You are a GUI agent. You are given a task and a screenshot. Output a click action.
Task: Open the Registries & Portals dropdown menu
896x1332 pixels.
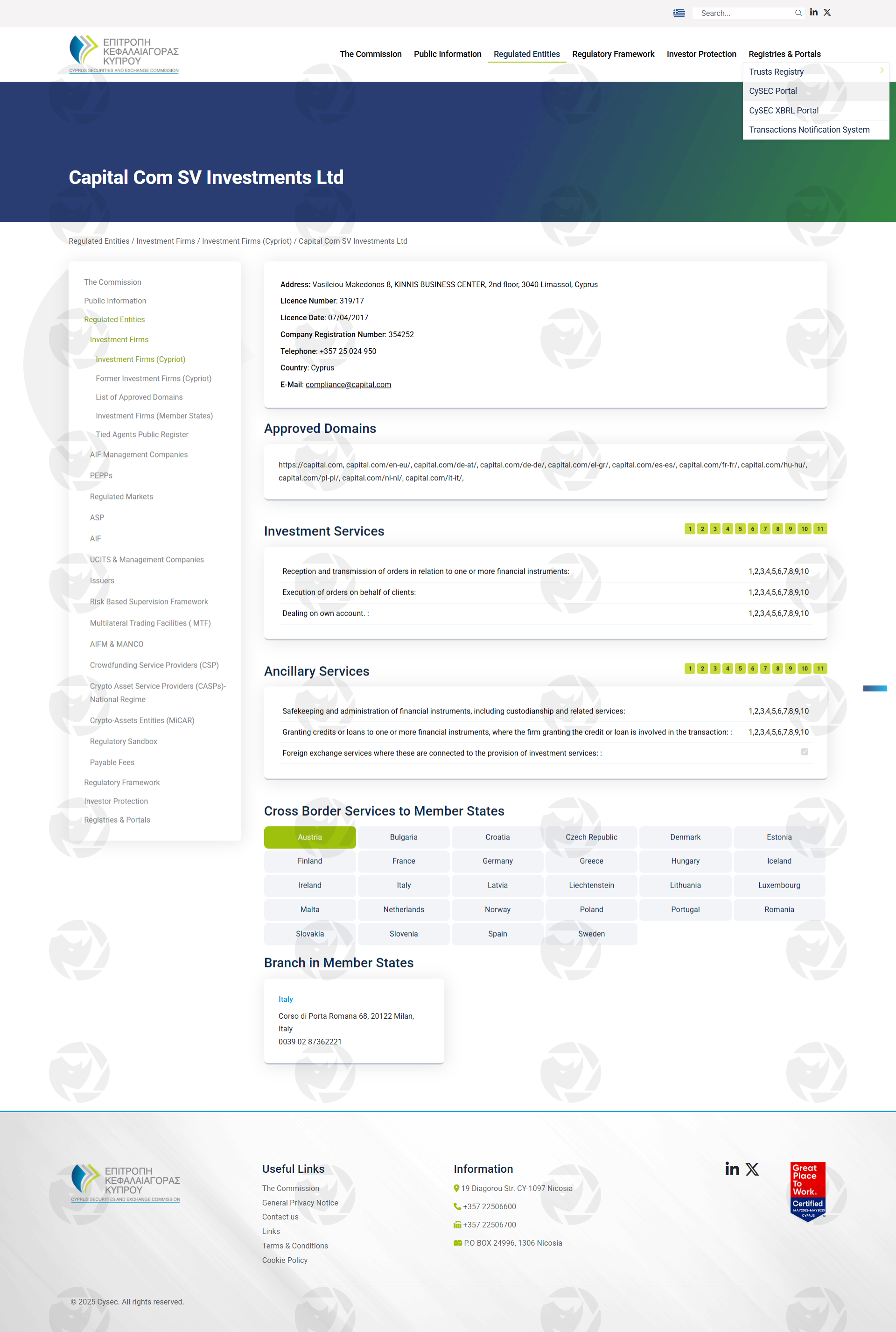(x=784, y=54)
